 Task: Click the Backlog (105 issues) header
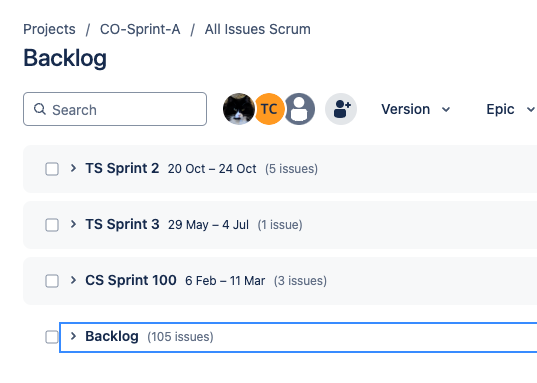[298, 337]
